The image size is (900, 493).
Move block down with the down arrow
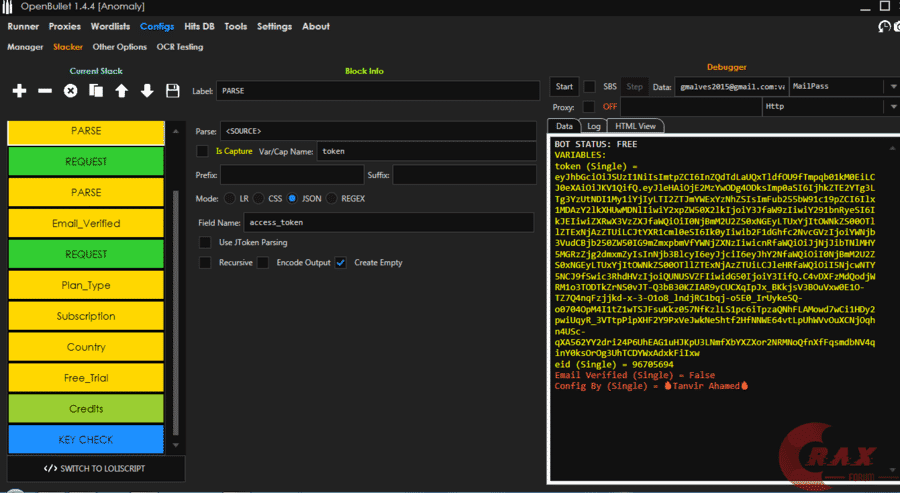coord(147,91)
